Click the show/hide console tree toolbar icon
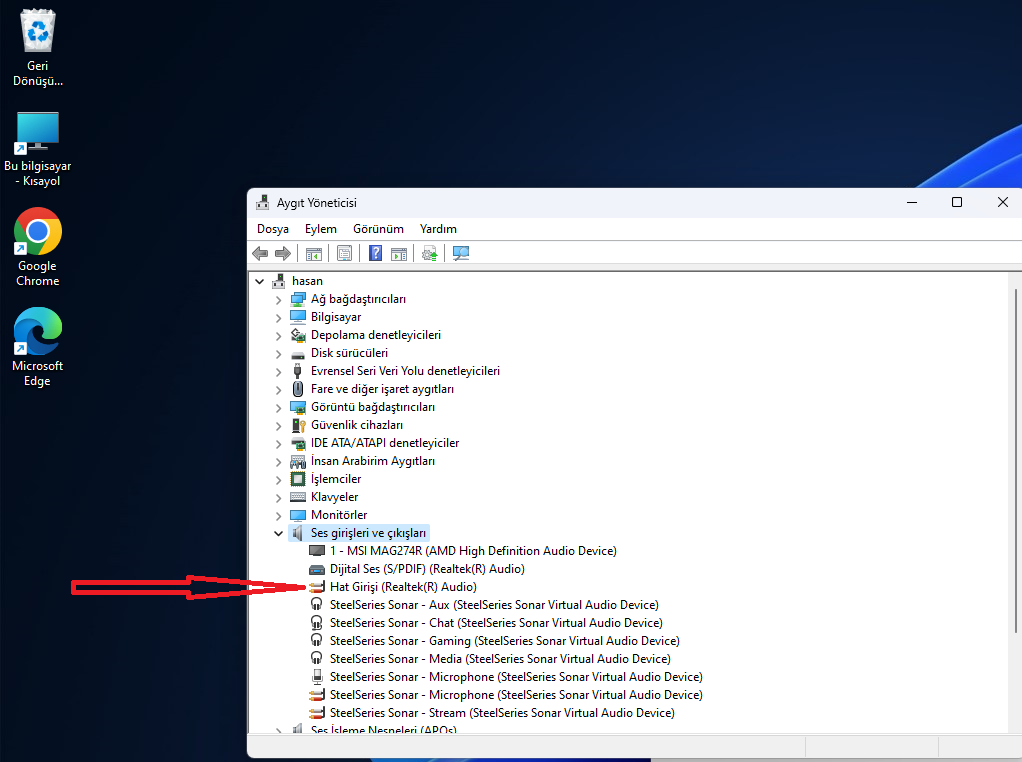The image size is (1022, 762). click(314, 254)
